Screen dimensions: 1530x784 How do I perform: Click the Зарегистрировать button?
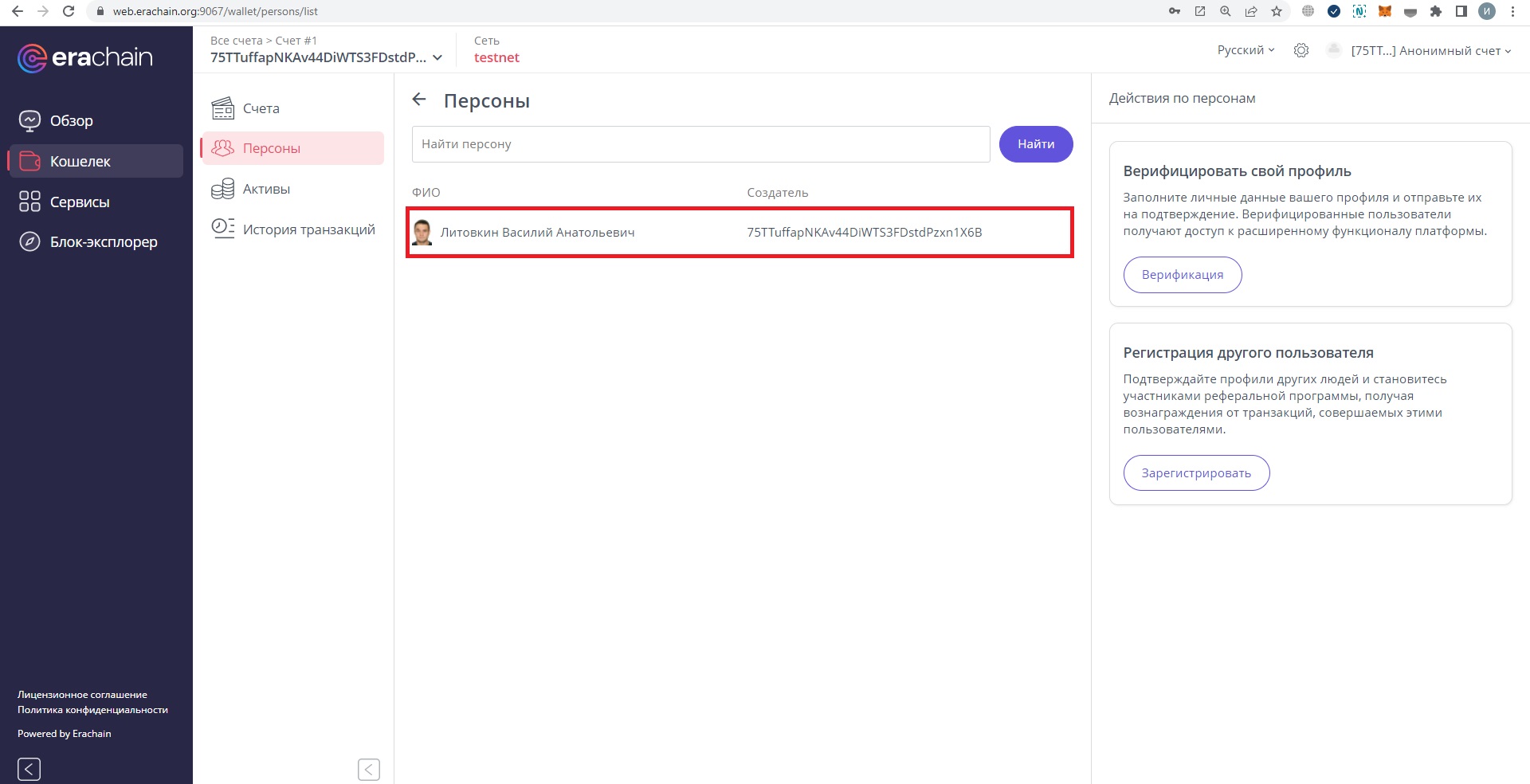coord(1195,473)
